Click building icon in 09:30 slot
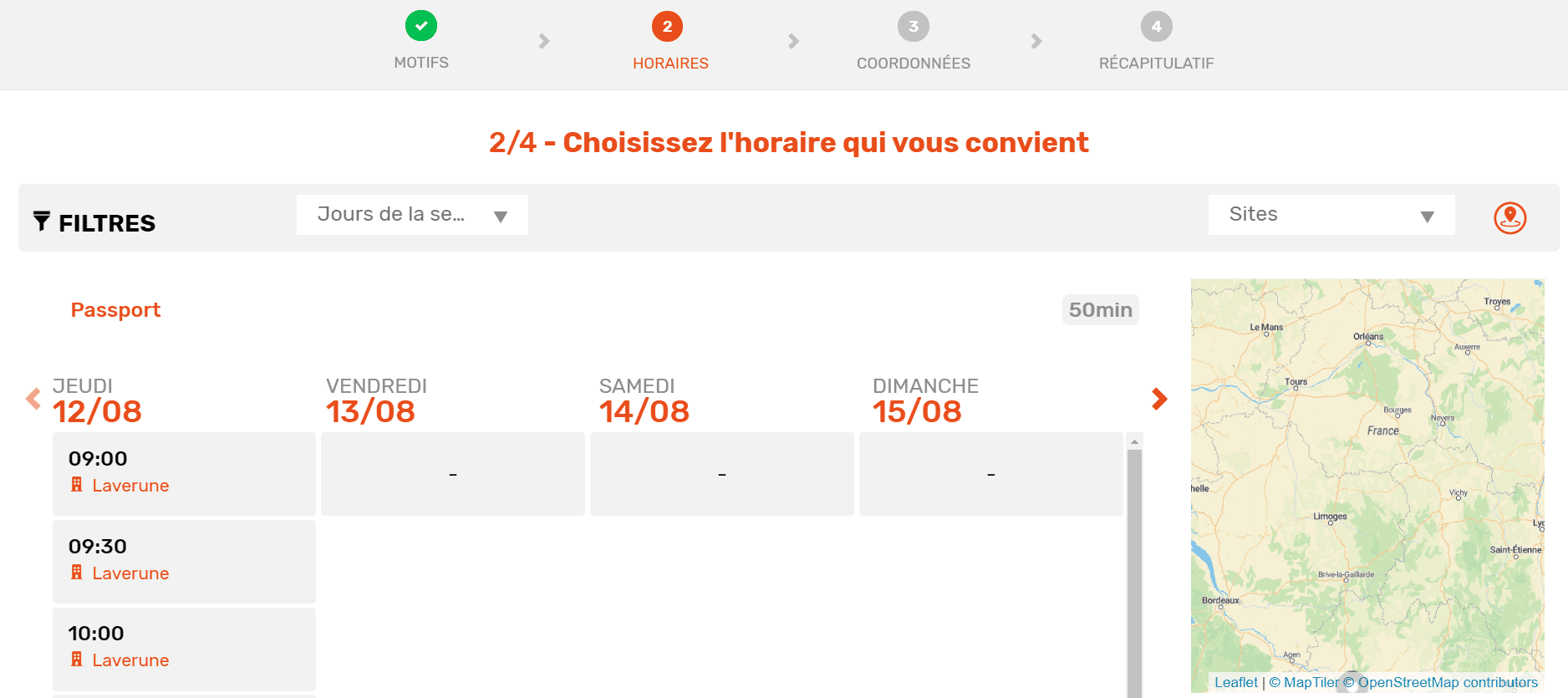This screenshot has height=698, width=1568. pyautogui.click(x=77, y=573)
